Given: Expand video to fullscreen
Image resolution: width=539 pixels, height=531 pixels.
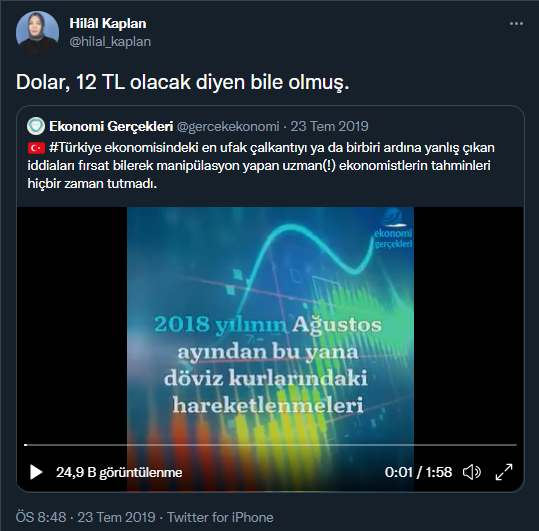Looking at the screenshot, I should tap(504, 472).
